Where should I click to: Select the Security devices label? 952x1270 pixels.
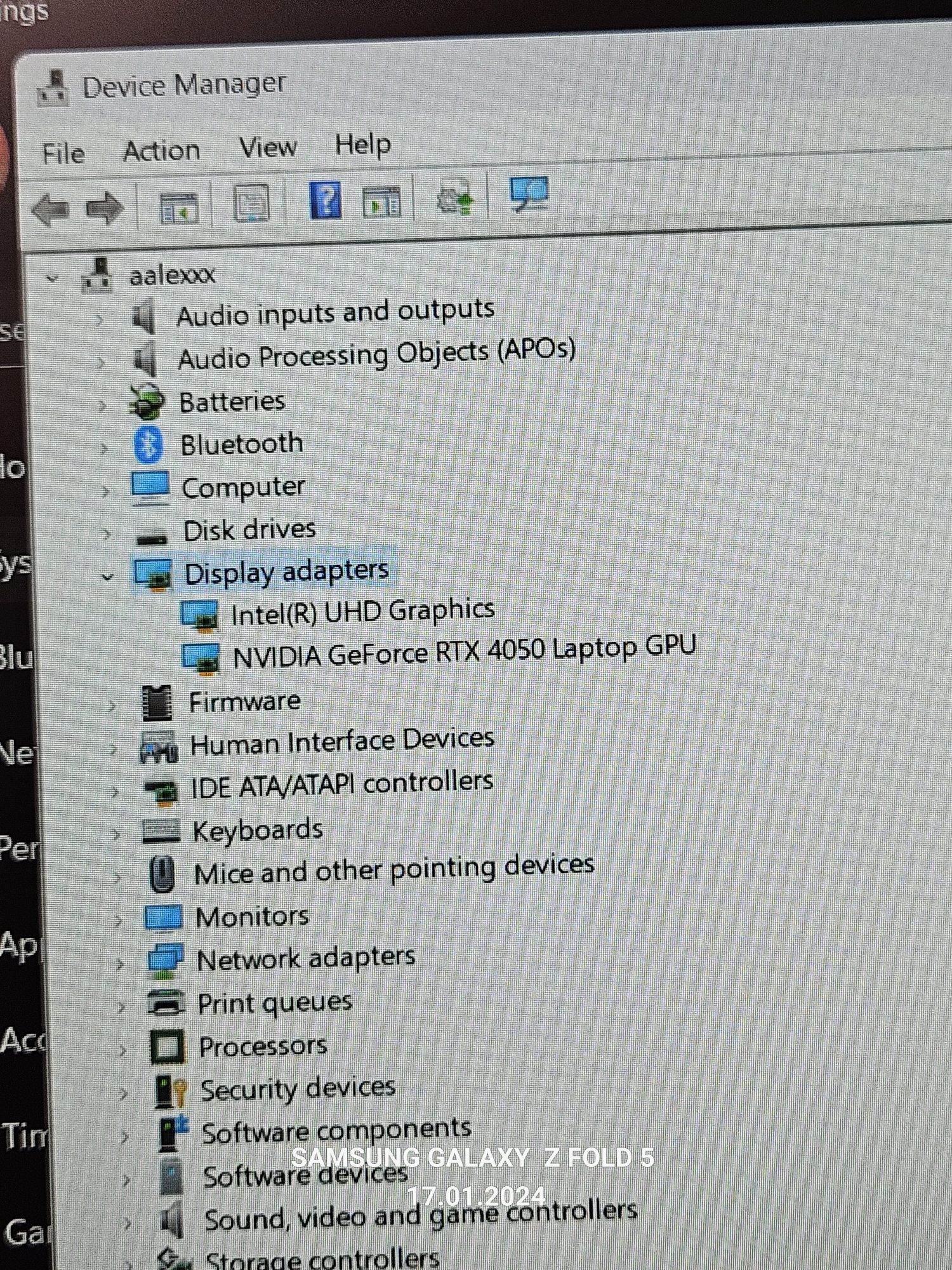pyautogui.click(x=298, y=1090)
